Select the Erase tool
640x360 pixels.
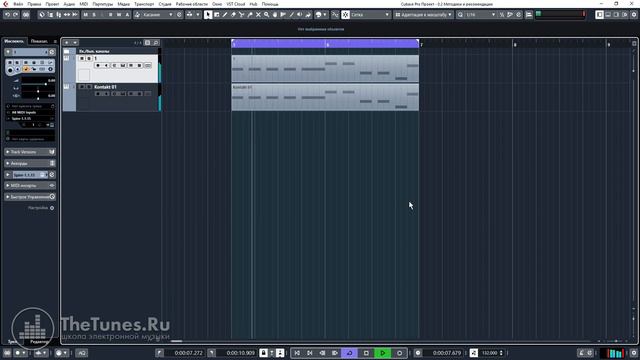233,15
